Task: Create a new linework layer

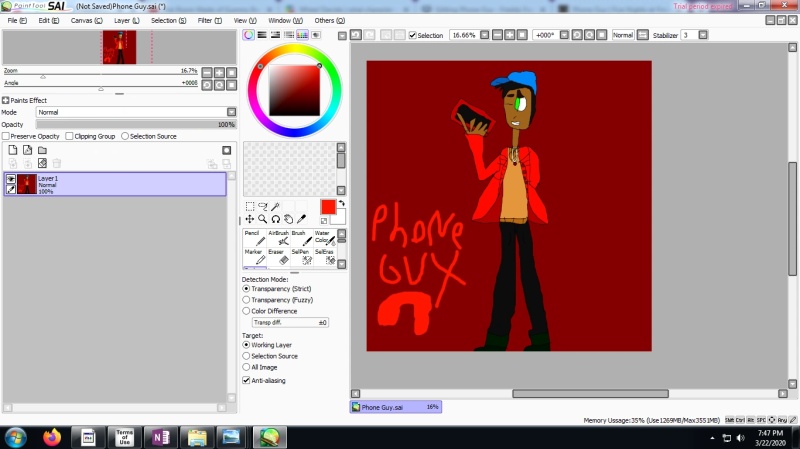Action: pos(28,150)
